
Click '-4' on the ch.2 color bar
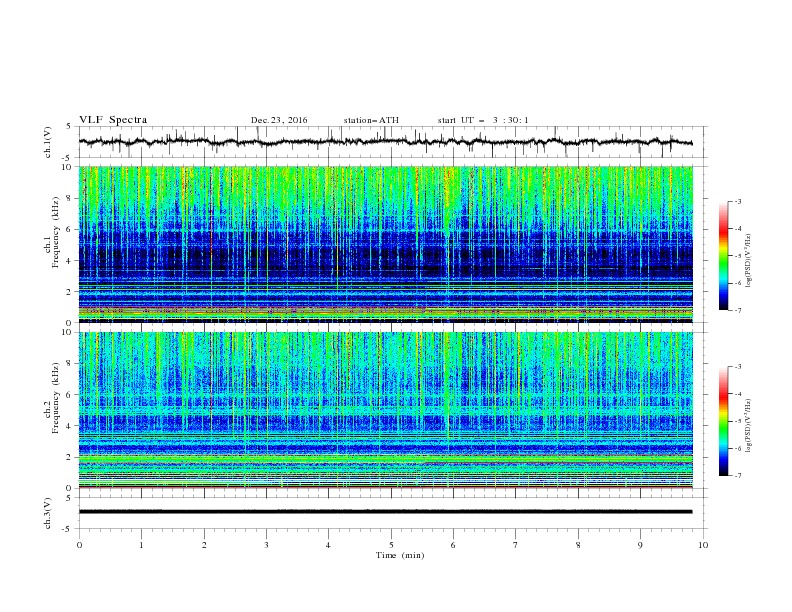pos(737,394)
